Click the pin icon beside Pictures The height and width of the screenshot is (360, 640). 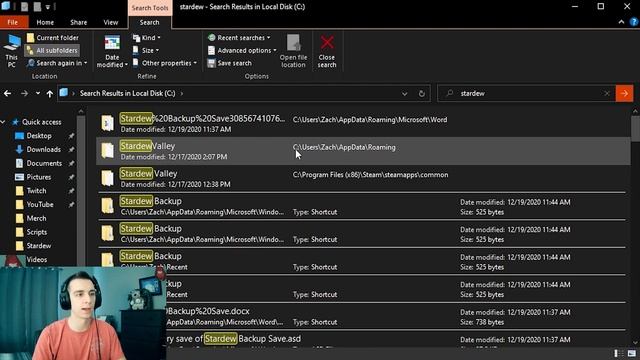point(71,177)
